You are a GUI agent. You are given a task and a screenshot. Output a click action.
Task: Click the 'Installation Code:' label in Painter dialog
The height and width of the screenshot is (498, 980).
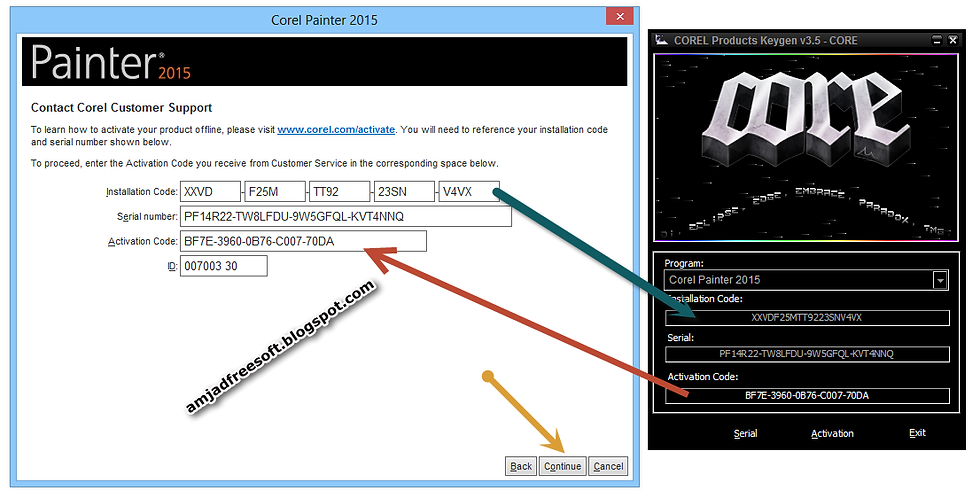pos(142,192)
